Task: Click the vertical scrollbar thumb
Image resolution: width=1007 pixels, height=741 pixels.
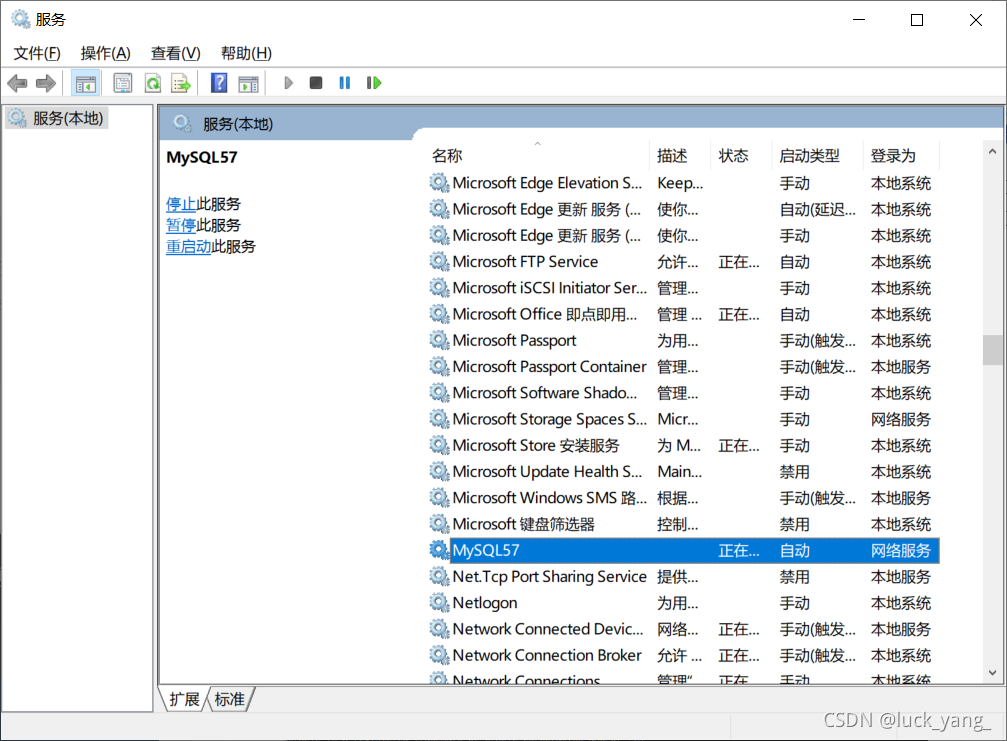Action: pos(992,350)
